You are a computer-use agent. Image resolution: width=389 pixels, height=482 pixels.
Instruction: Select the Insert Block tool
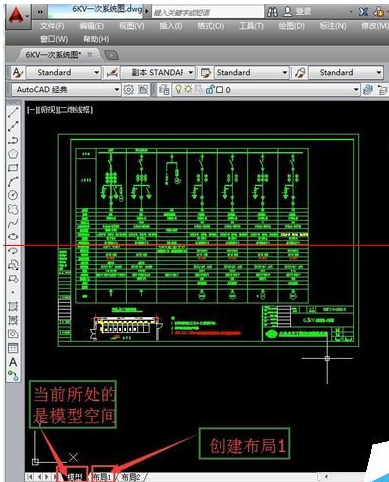coord(13,265)
